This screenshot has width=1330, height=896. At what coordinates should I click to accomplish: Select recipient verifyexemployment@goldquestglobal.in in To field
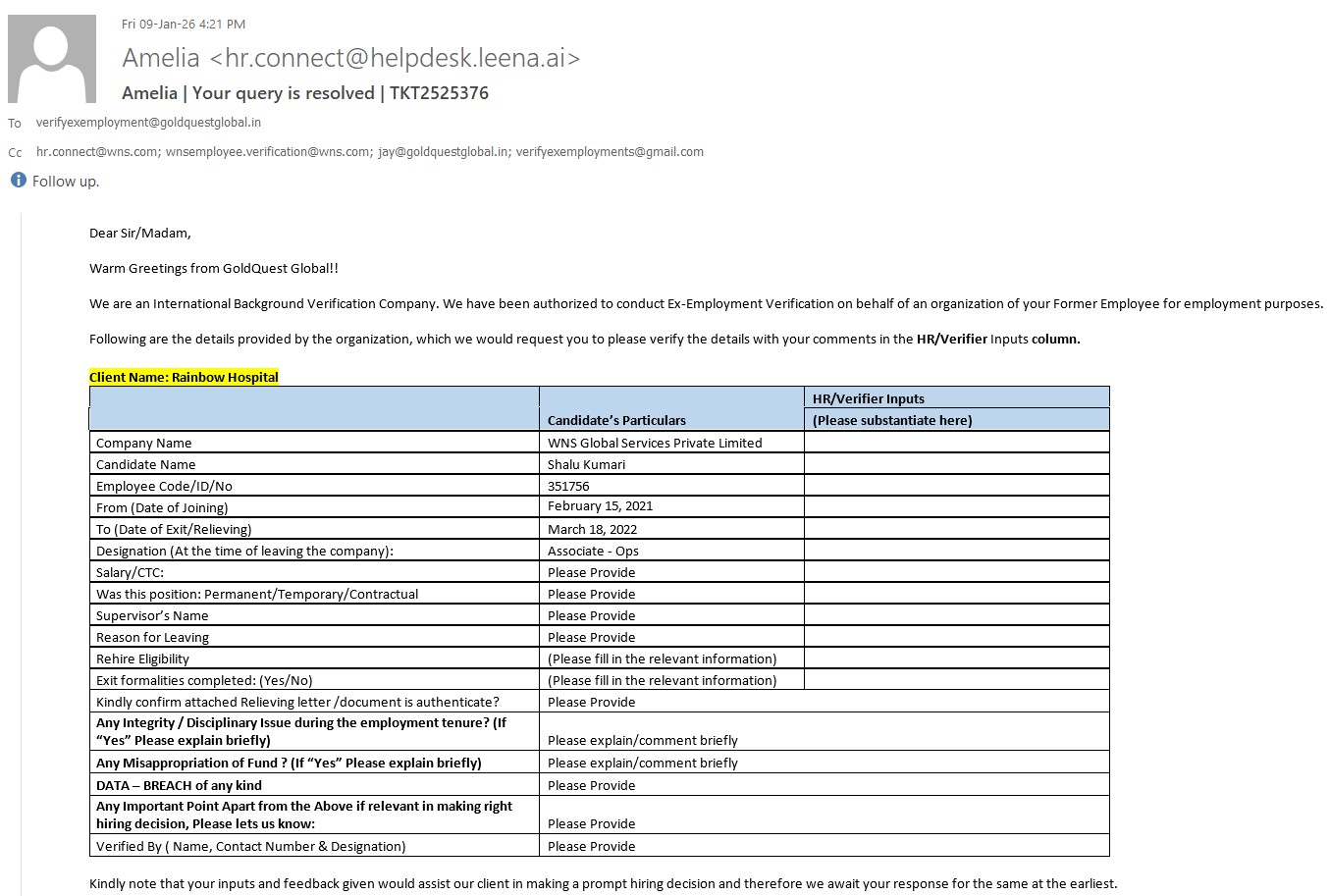pyautogui.click(x=148, y=123)
